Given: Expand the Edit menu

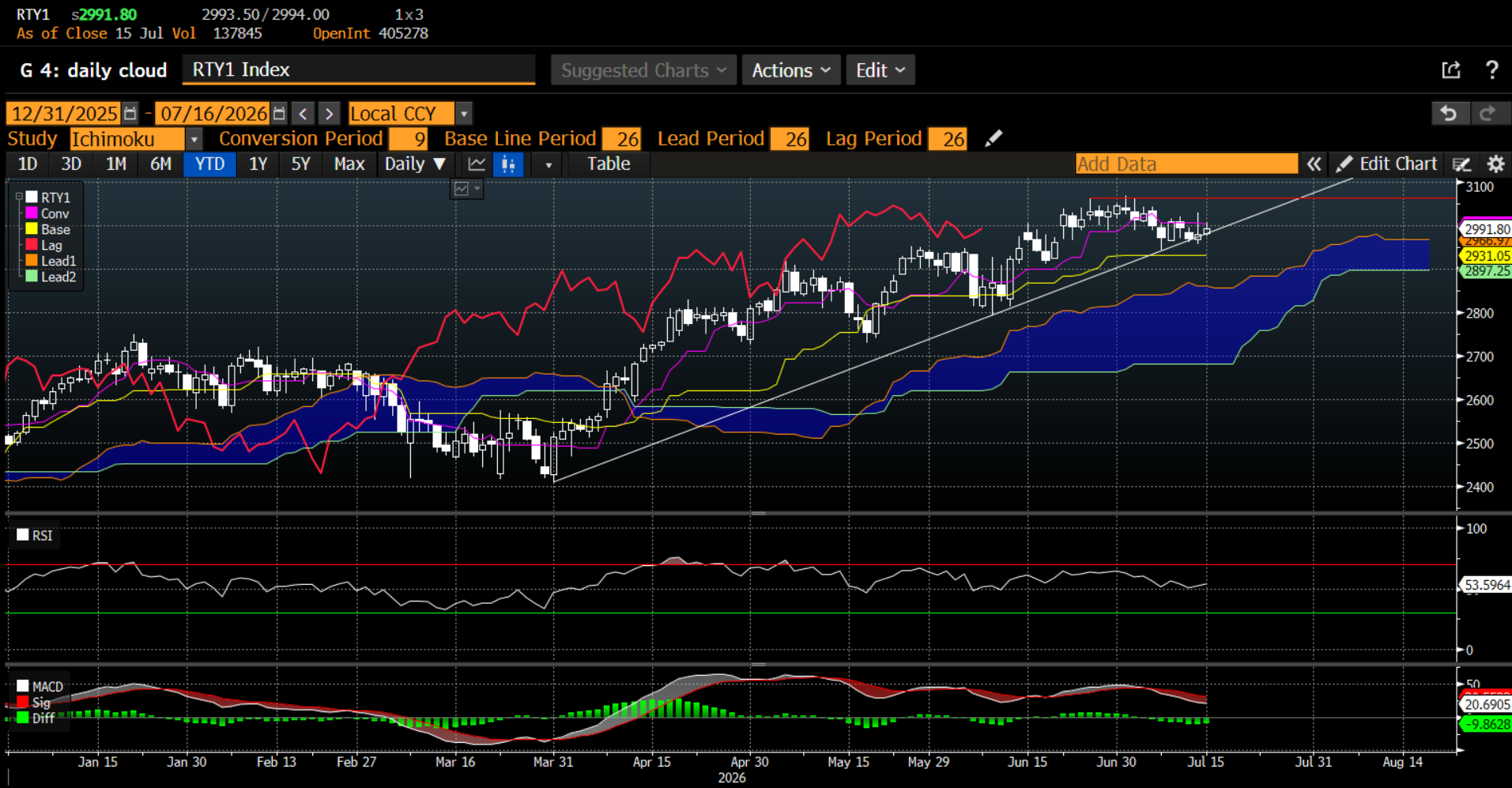Looking at the screenshot, I should (880, 70).
